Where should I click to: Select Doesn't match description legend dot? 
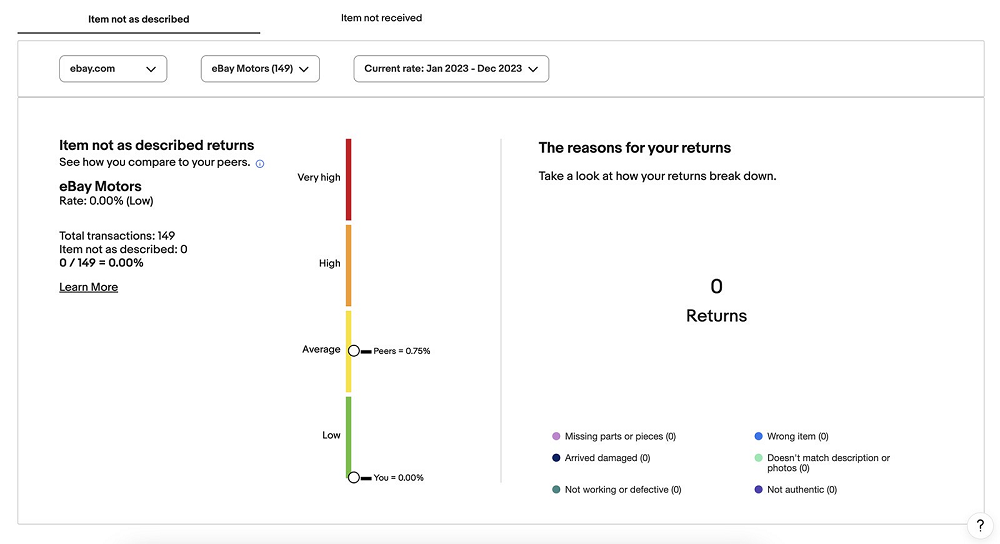coord(758,458)
